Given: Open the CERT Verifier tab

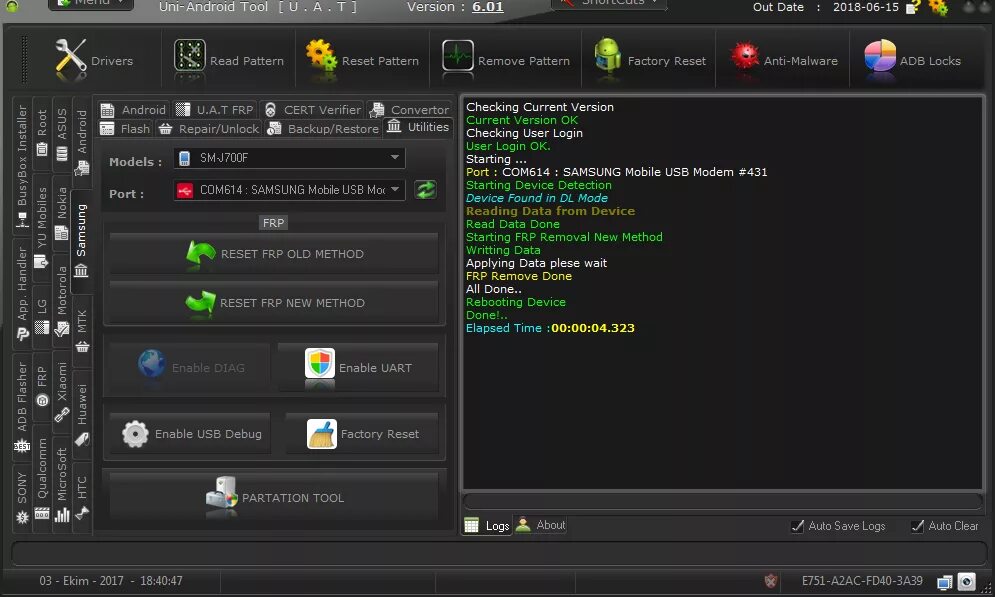Looking at the screenshot, I should pos(312,110).
